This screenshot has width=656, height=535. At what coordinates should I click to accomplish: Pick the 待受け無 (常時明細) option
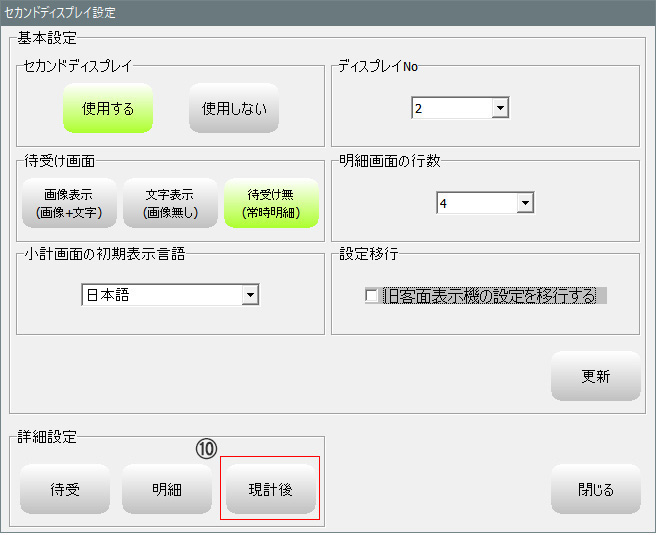pos(271,204)
